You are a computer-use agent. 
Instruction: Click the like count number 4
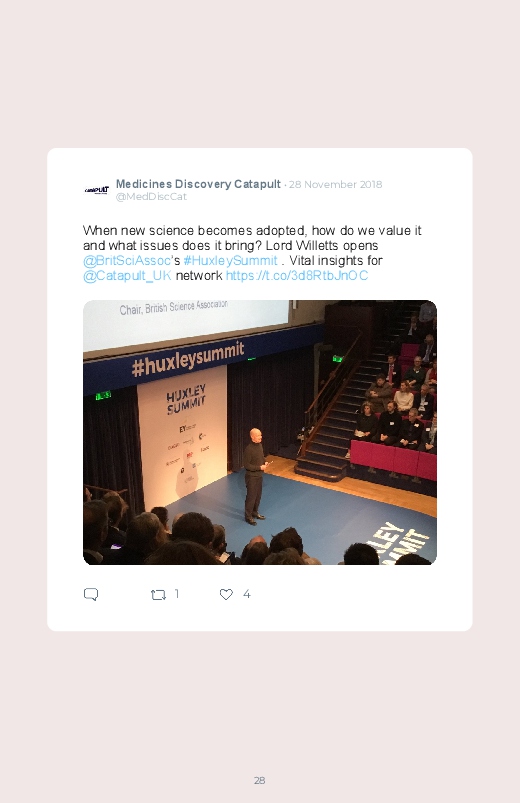pyautogui.click(x=246, y=594)
